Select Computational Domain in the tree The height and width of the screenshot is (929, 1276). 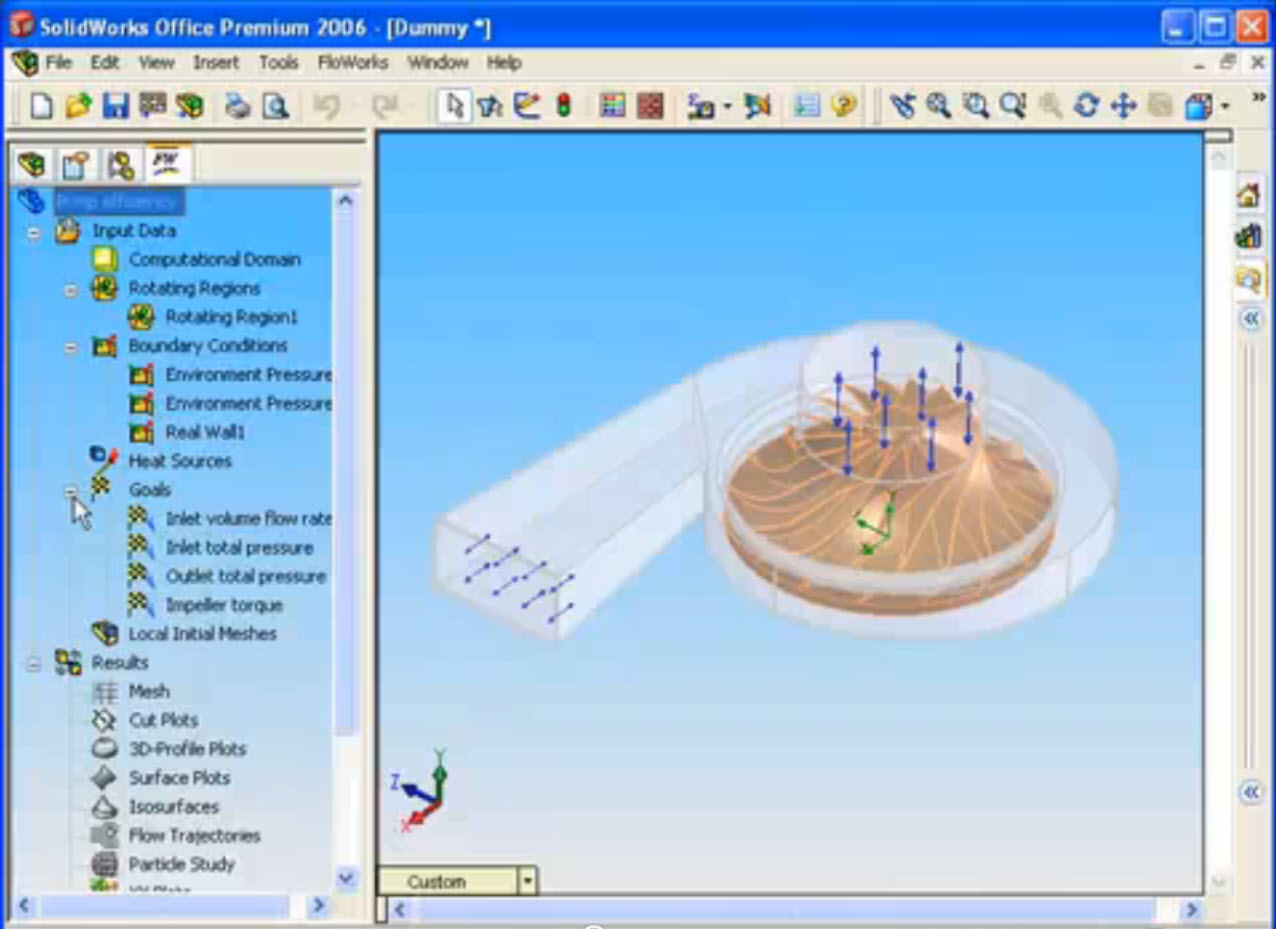pos(214,260)
